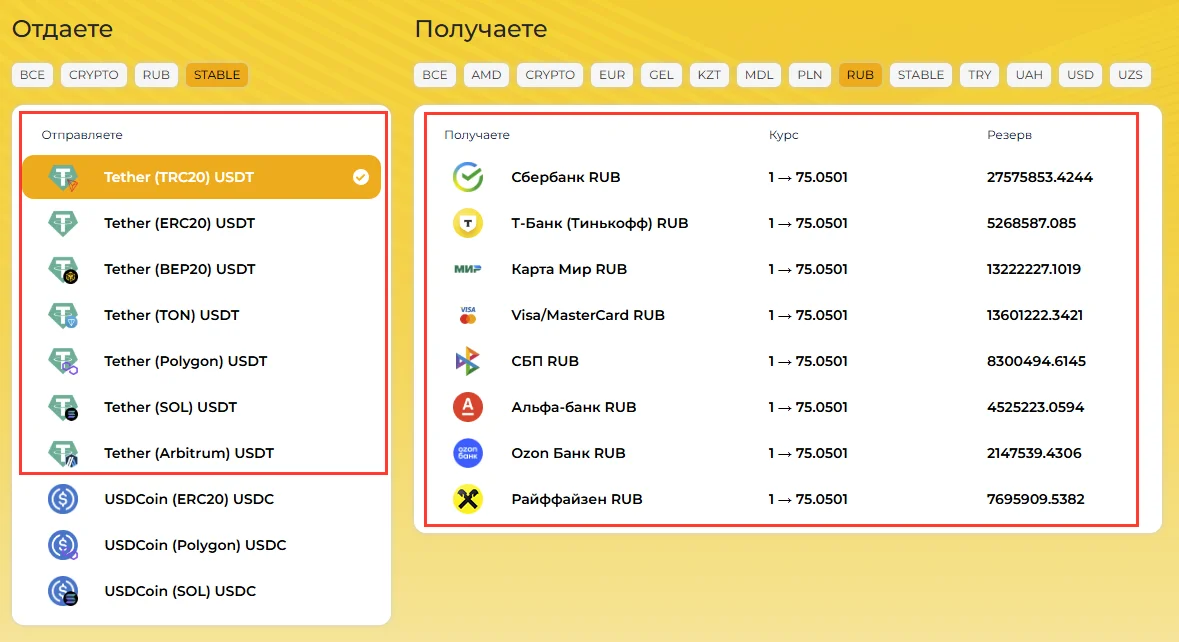The height and width of the screenshot is (642, 1179).
Task: Choose Tether (Polygon) USDT to send
Action: [202, 361]
